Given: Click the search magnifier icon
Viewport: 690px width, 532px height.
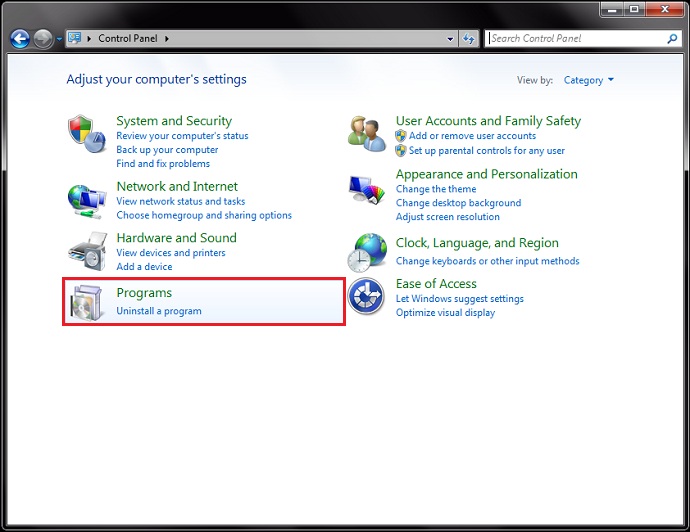Looking at the screenshot, I should [x=672, y=39].
